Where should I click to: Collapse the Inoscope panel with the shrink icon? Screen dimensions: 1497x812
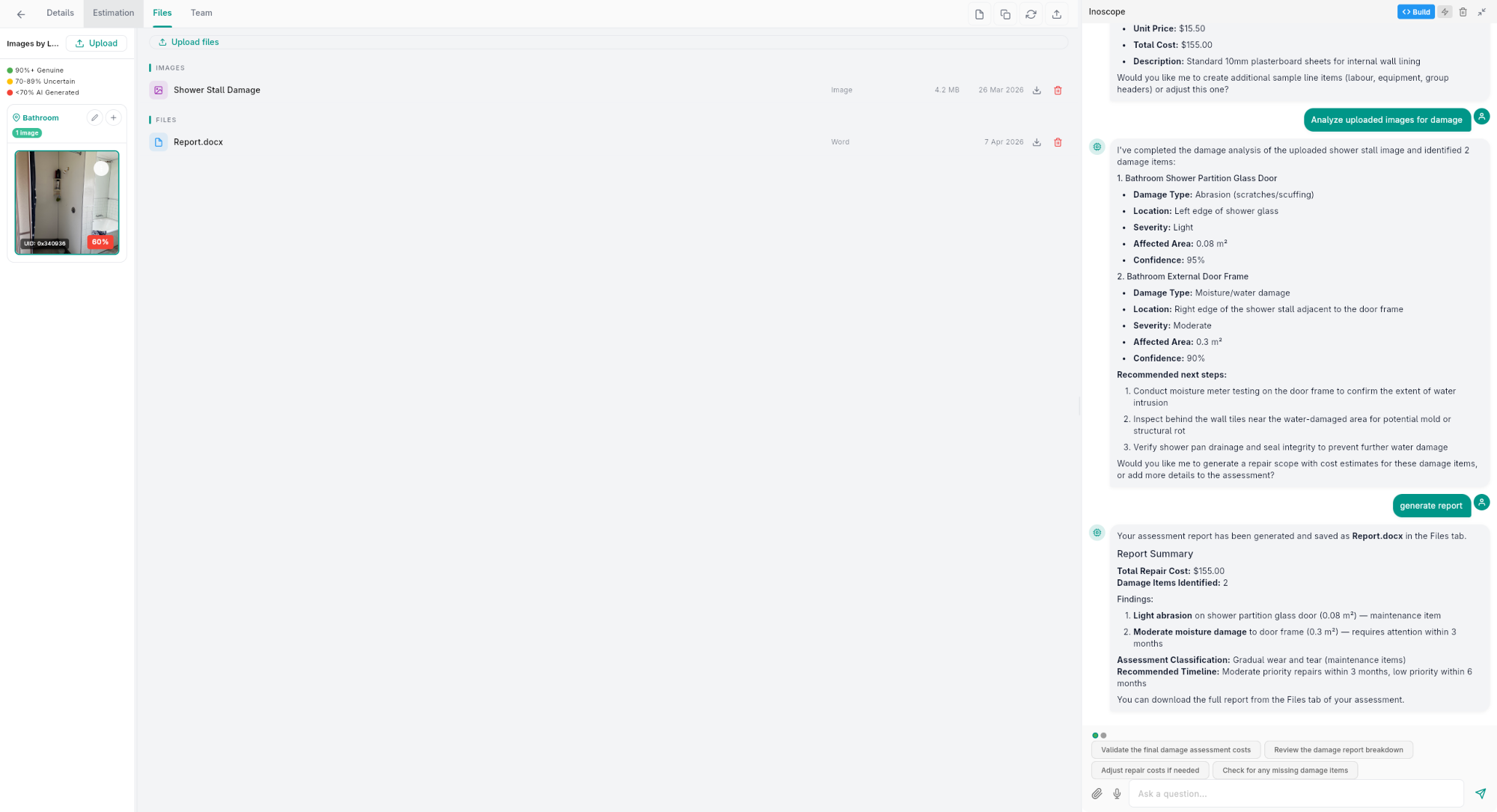click(1482, 11)
